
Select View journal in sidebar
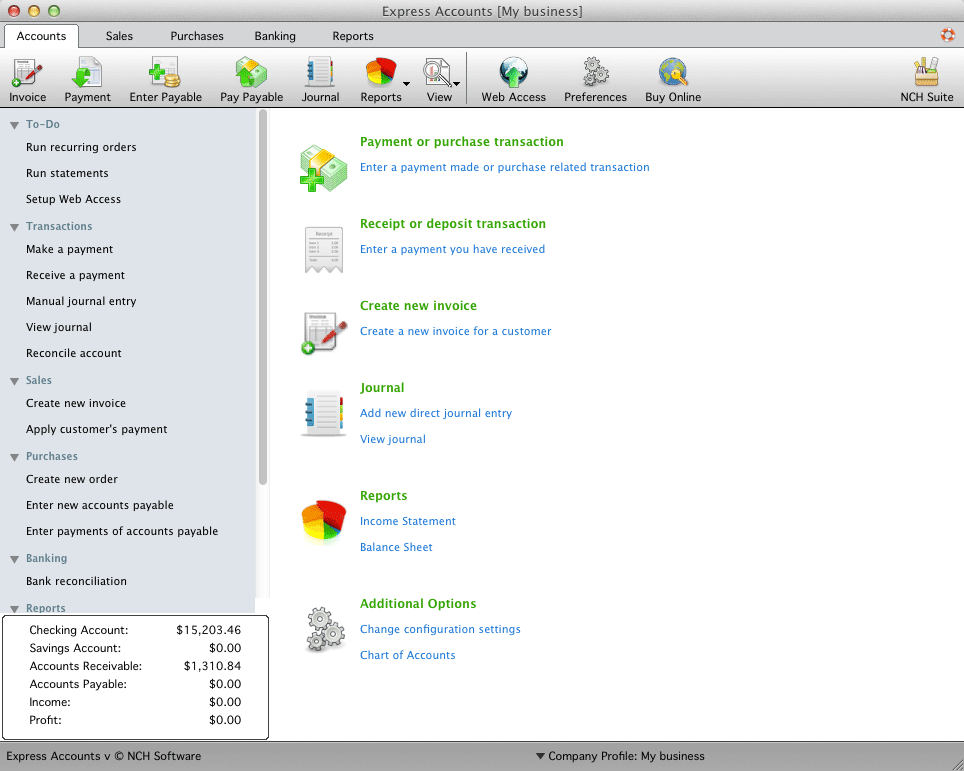pos(58,327)
